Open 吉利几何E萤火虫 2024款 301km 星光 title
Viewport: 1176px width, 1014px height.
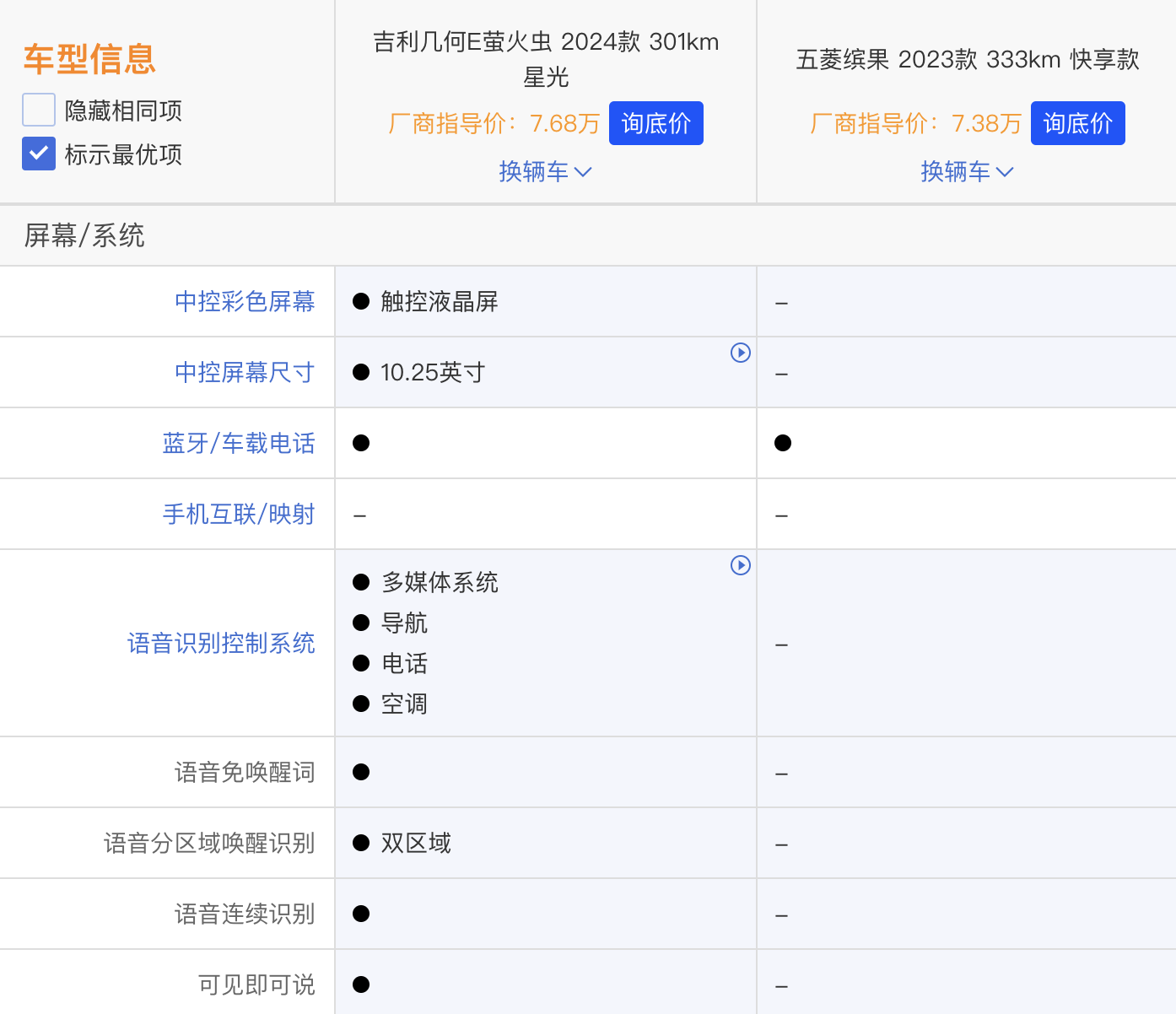(x=546, y=59)
